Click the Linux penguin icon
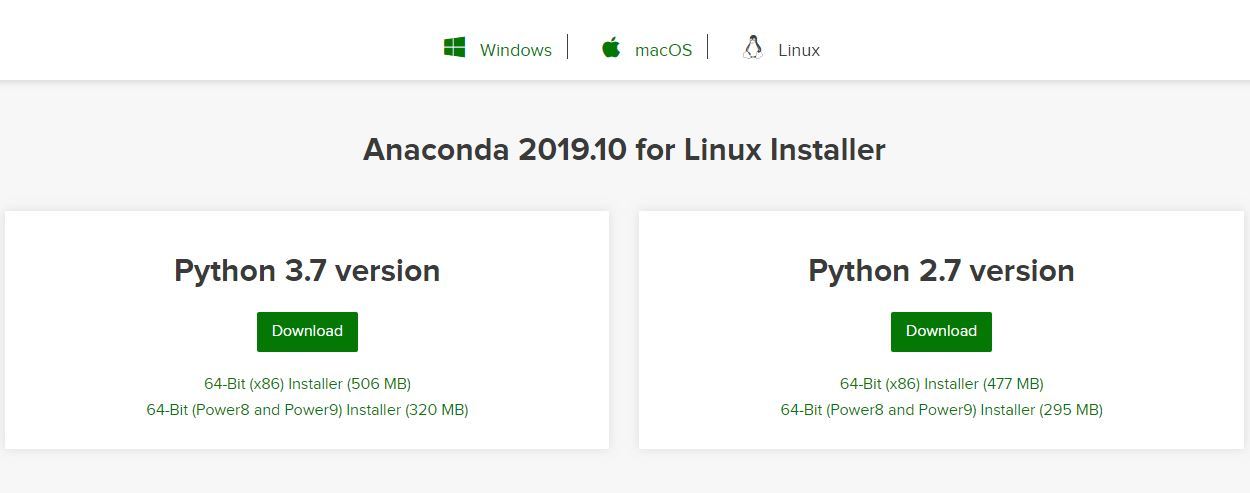The image size is (1250, 493). (753, 48)
